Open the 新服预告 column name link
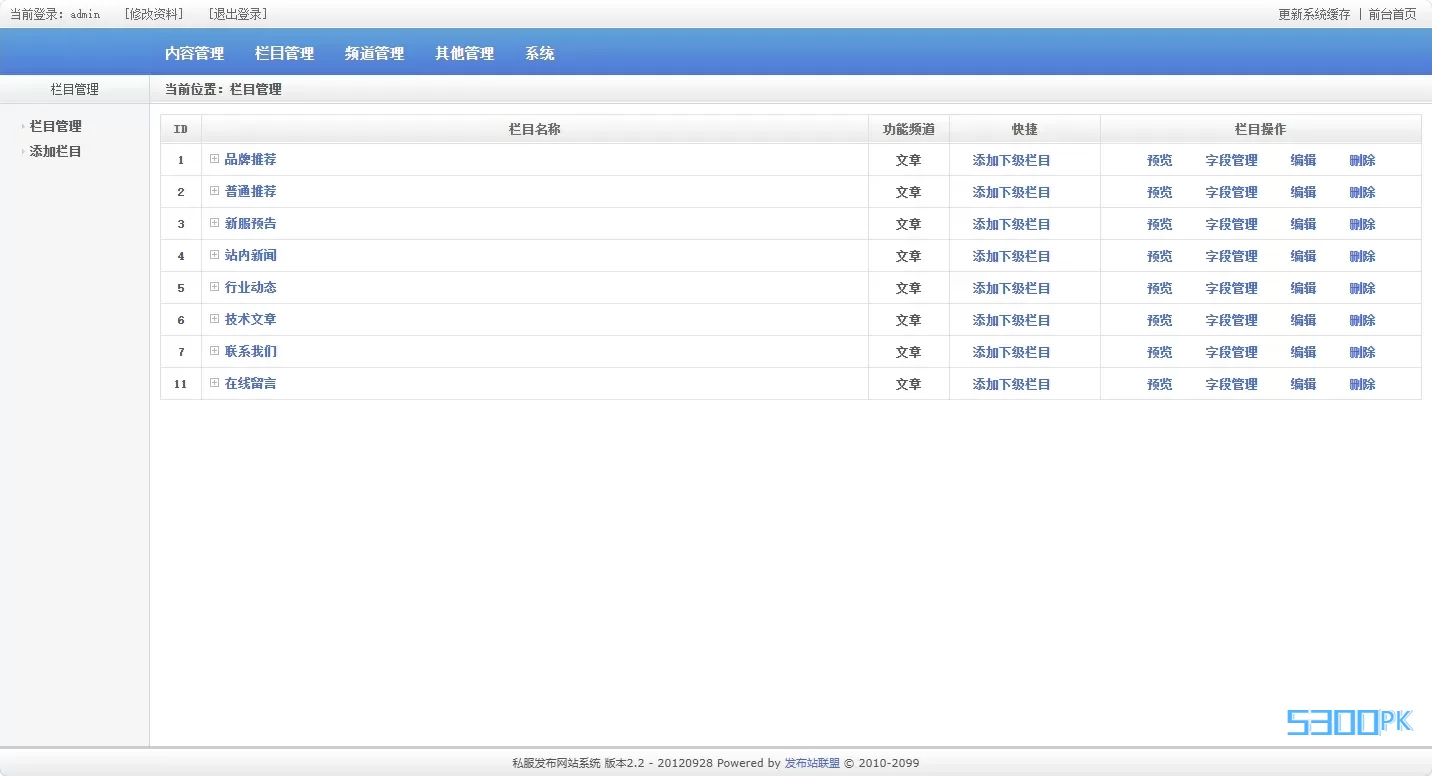This screenshot has width=1432, height=776. click(250, 224)
